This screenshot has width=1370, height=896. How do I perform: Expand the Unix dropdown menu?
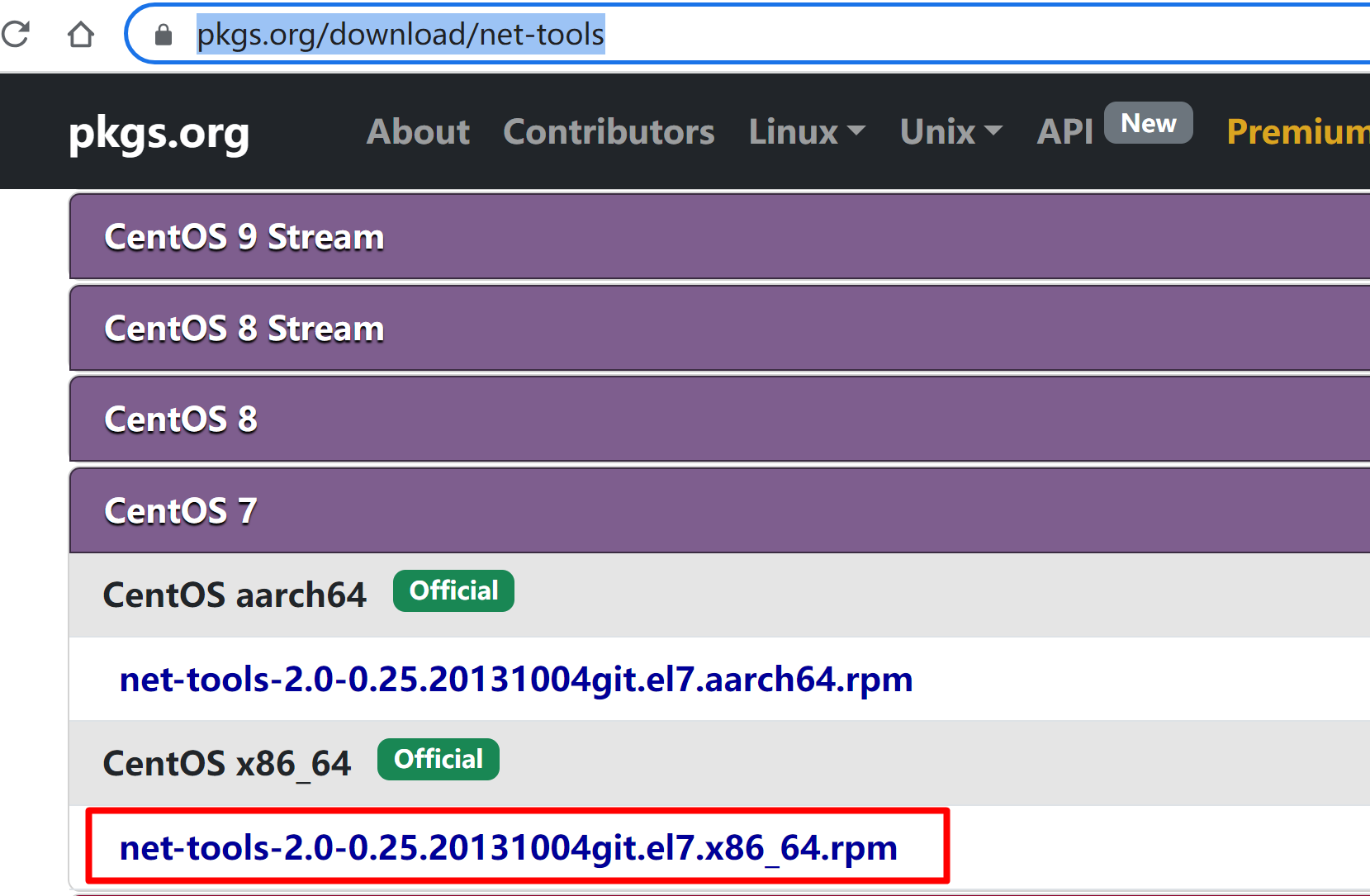pyautogui.click(x=951, y=131)
